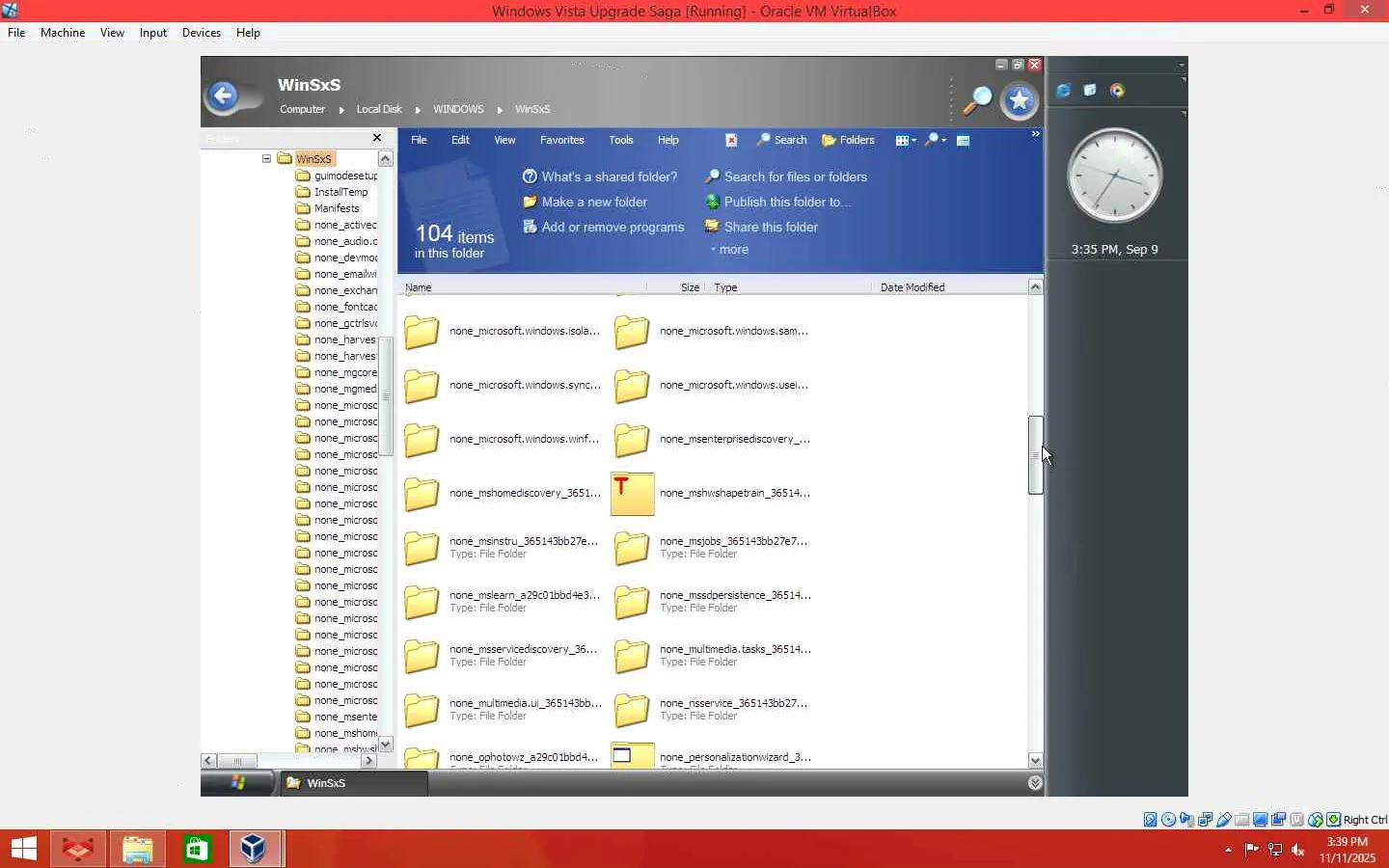The image size is (1389, 868).
Task: Click the details pane toolbar icon
Action: [x=963, y=141]
